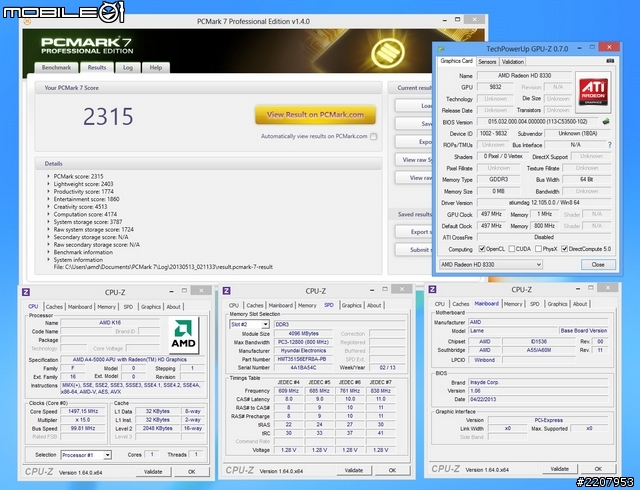Expand the Computation score detail
This screenshot has width=640, height=490.
pos(49,214)
